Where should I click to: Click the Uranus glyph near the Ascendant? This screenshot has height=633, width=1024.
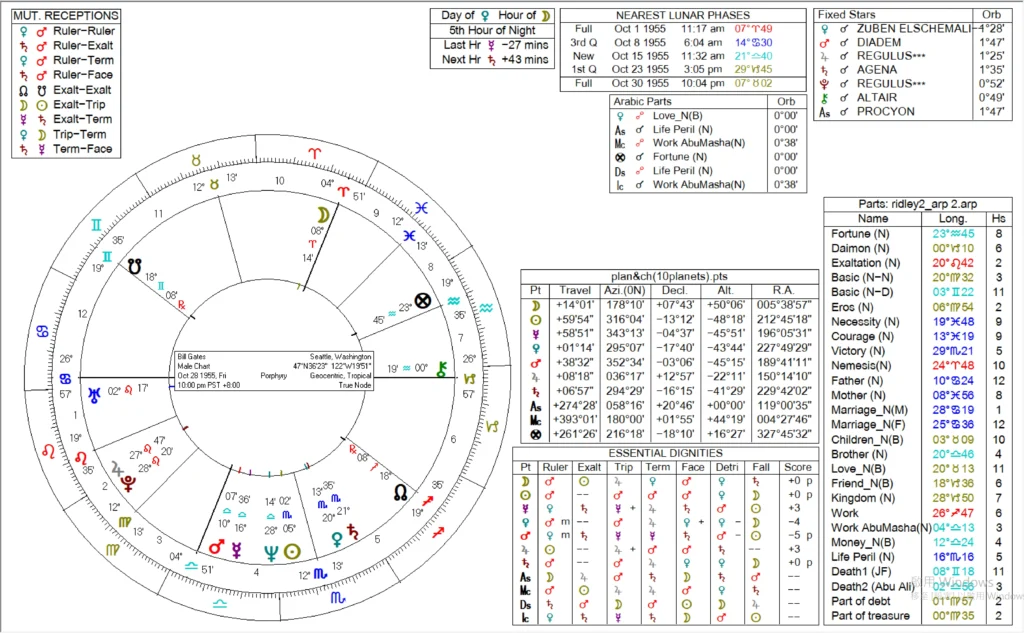(93, 395)
